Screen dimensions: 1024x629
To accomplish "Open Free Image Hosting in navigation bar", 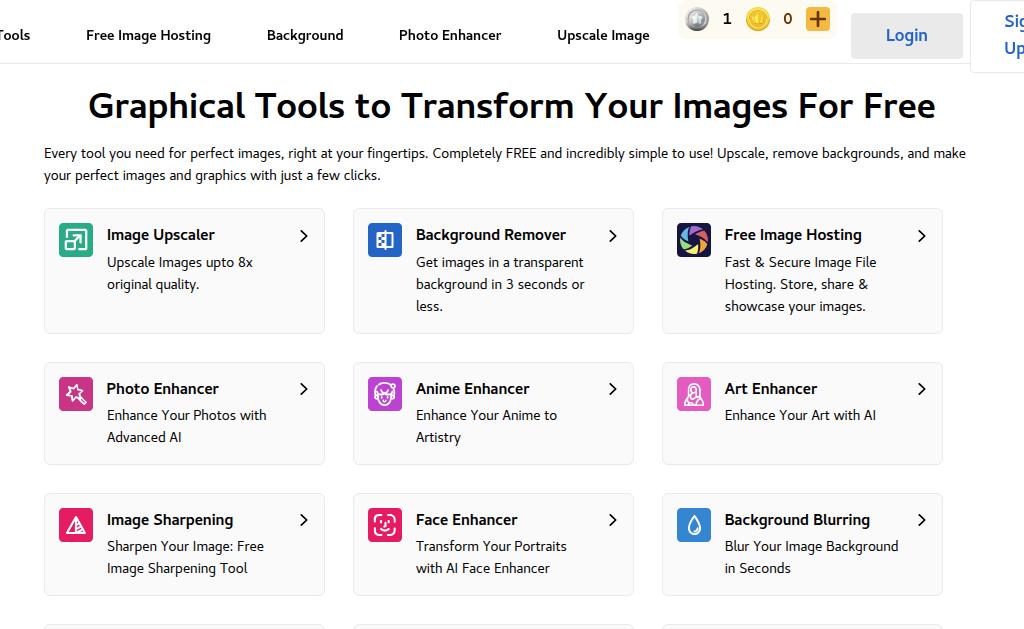I will tap(148, 35).
